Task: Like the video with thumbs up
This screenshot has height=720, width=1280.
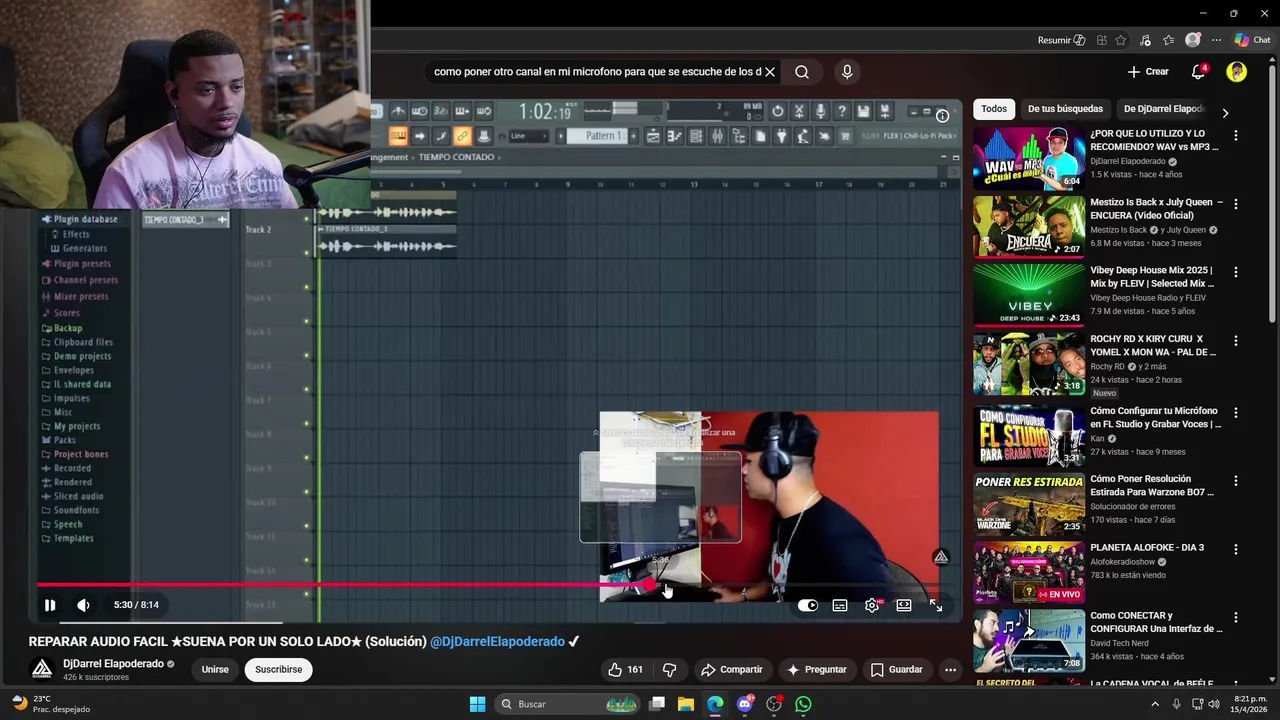Action: 625,670
